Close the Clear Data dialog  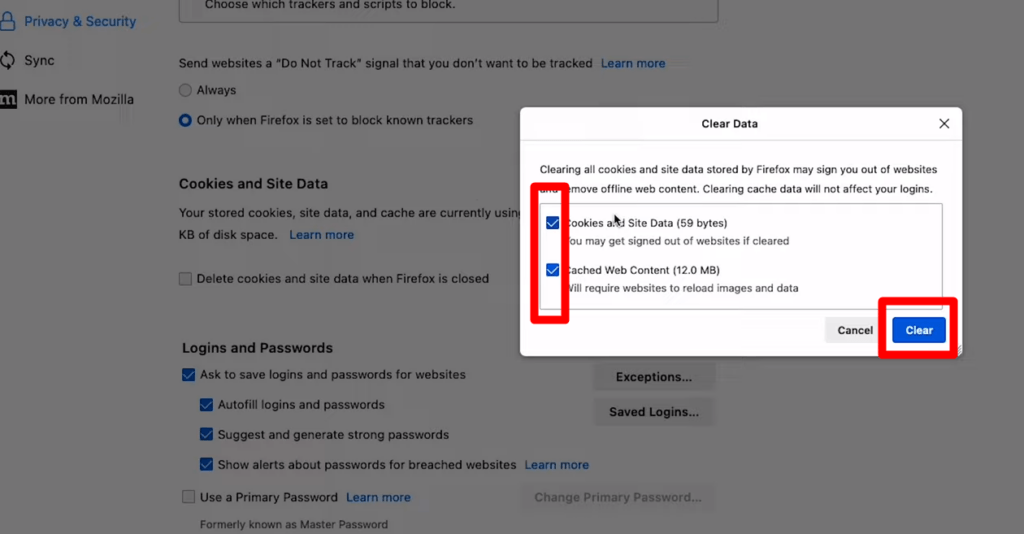944,123
